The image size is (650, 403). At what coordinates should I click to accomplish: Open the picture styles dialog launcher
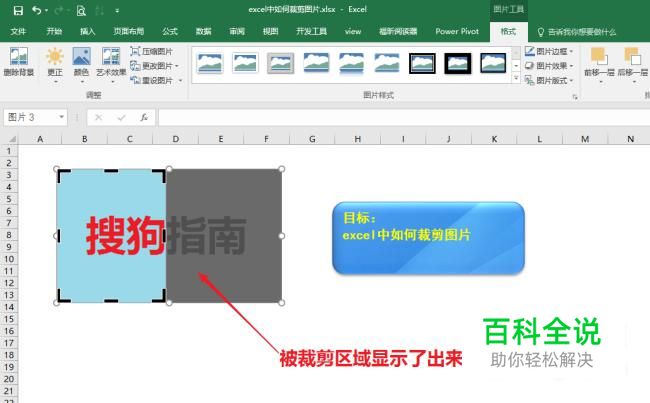tap(575, 97)
